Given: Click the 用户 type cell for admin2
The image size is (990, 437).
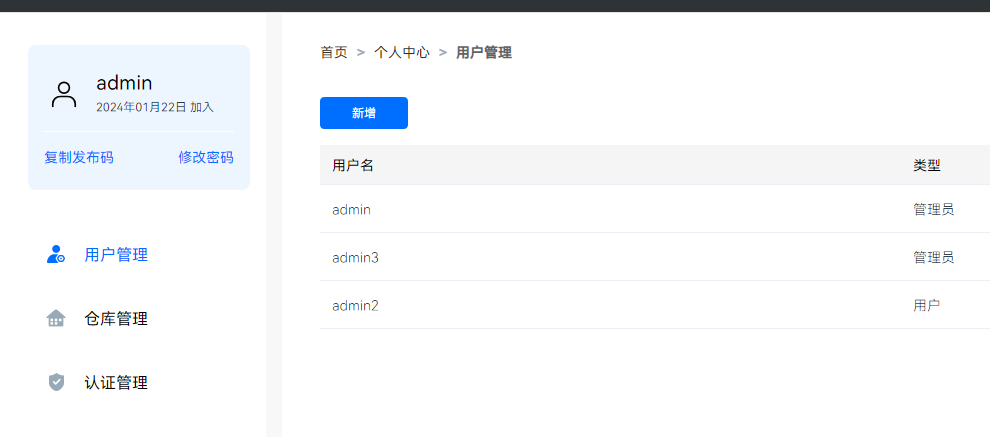Looking at the screenshot, I should (927, 305).
